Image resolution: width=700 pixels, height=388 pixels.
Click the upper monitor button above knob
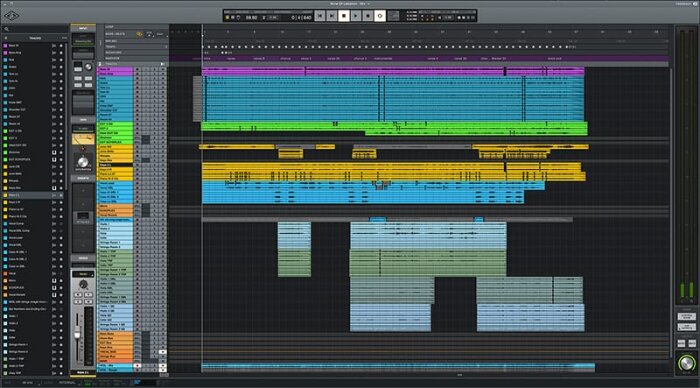[x=687, y=317]
